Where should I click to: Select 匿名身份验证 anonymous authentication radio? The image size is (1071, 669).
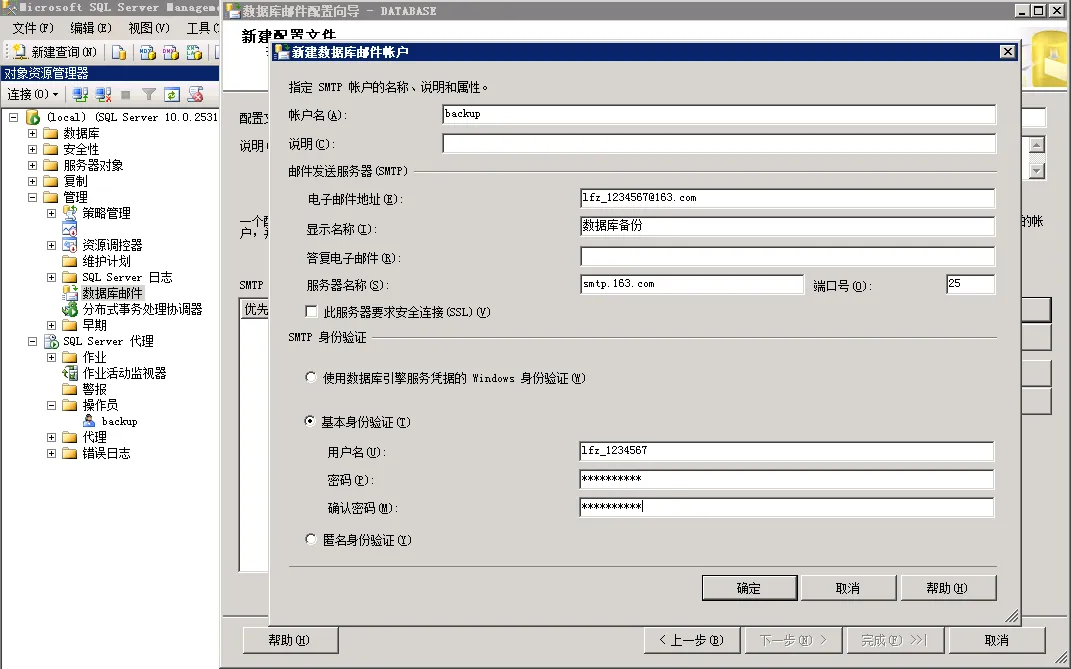click(311, 539)
